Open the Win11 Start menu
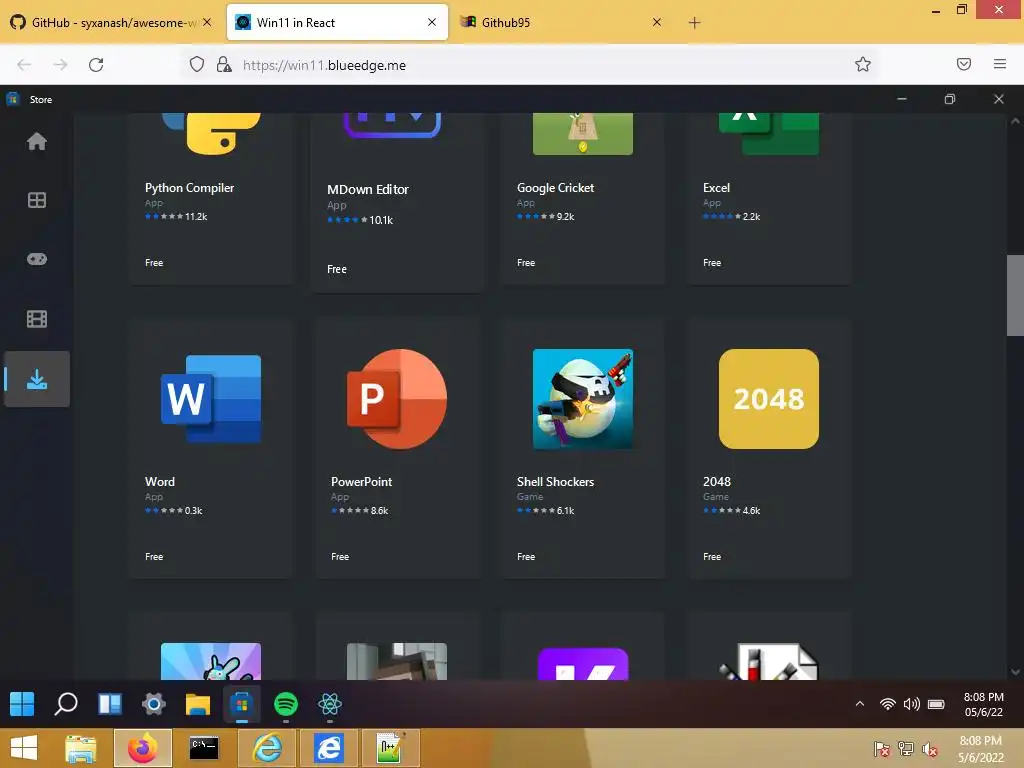This screenshot has width=1024, height=768. pyautogui.click(x=22, y=704)
